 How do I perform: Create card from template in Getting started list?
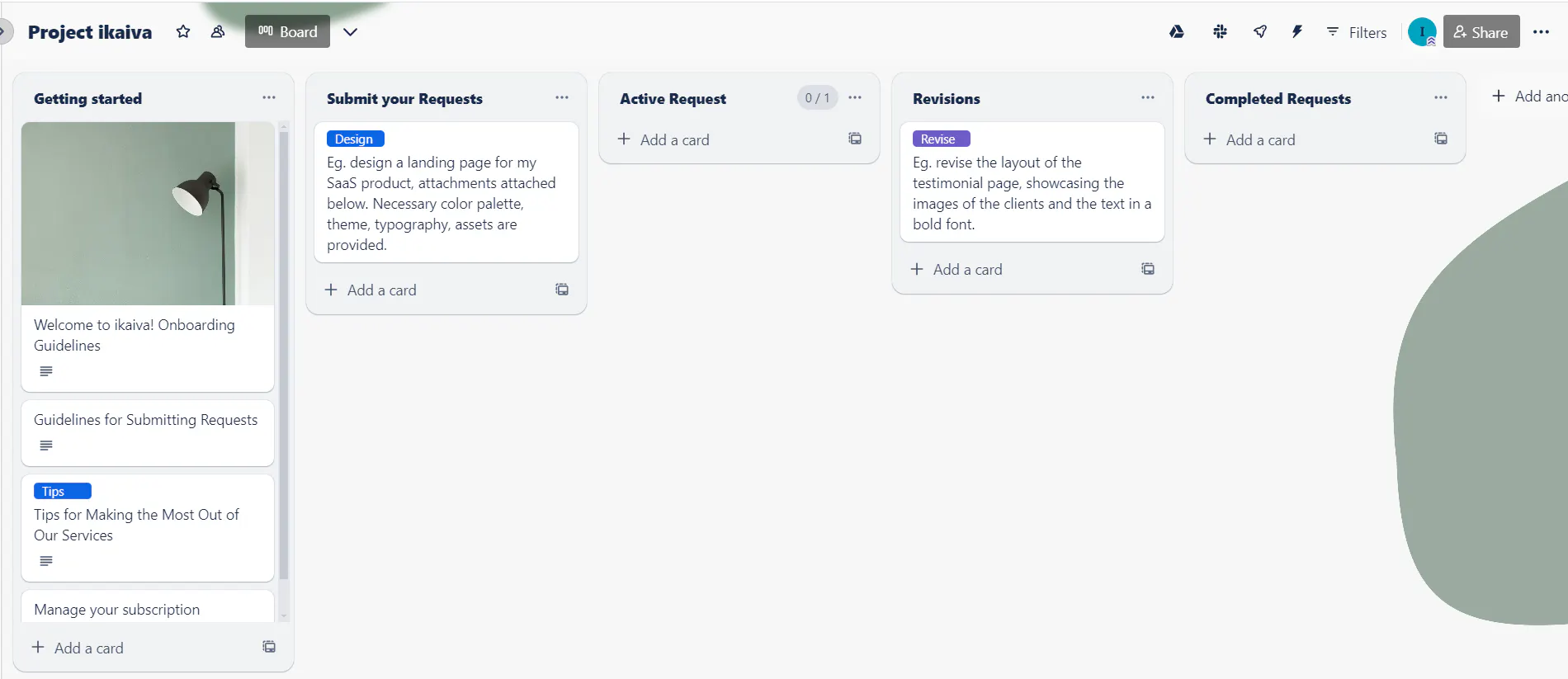coord(269,647)
